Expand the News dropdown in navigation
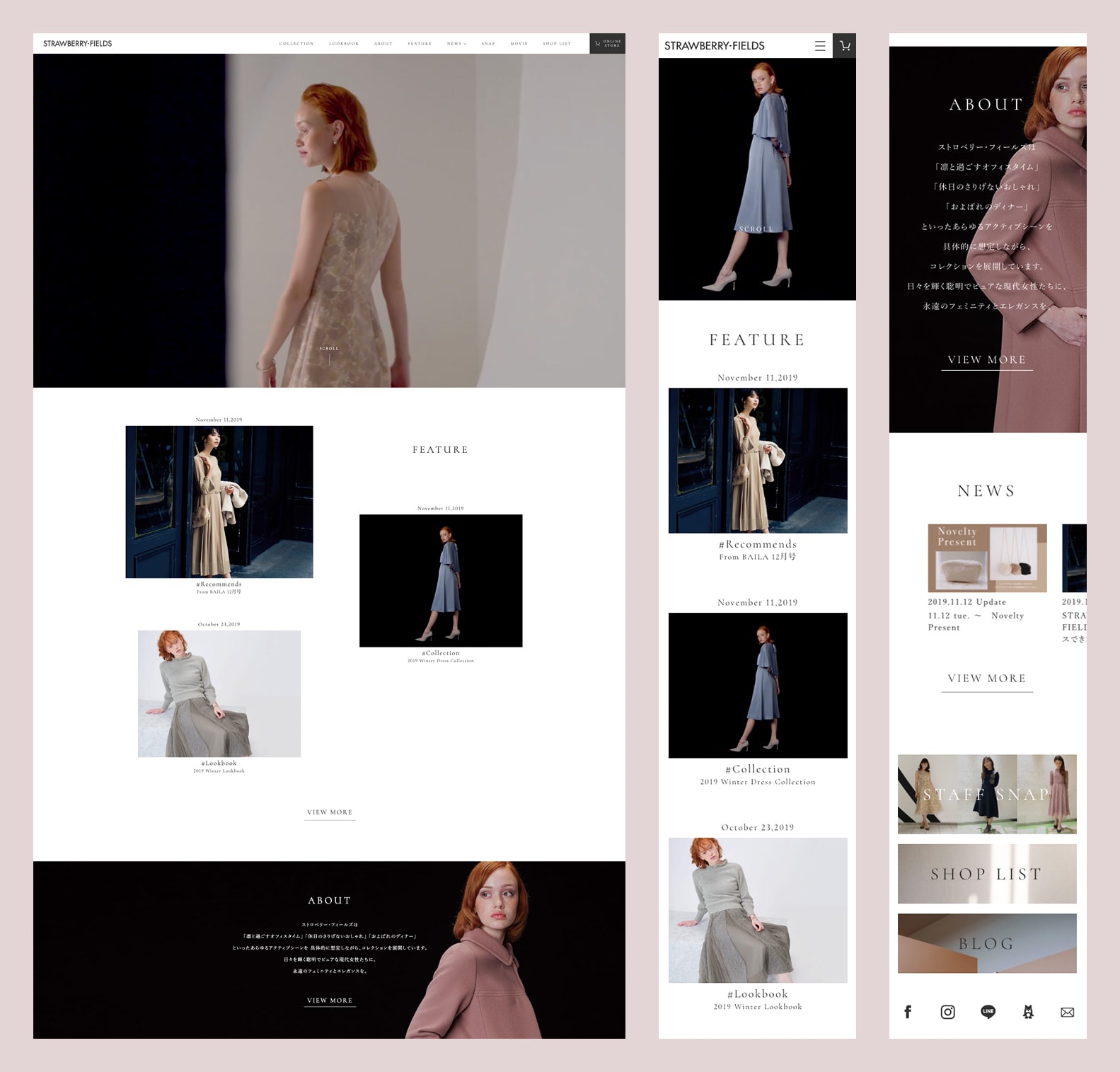 [x=456, y=44]
